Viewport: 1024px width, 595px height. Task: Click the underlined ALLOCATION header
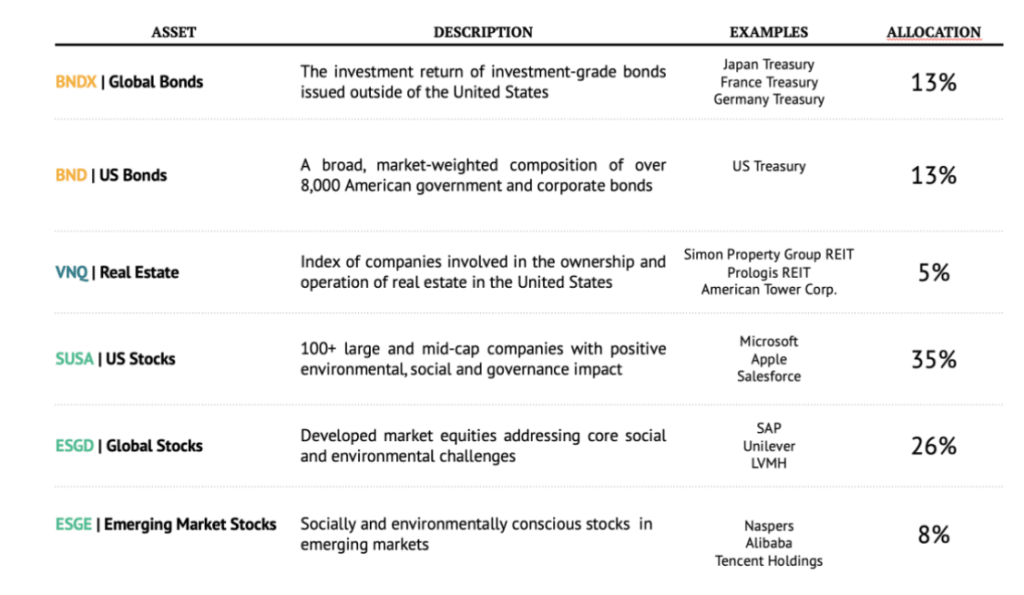[933, 32]
